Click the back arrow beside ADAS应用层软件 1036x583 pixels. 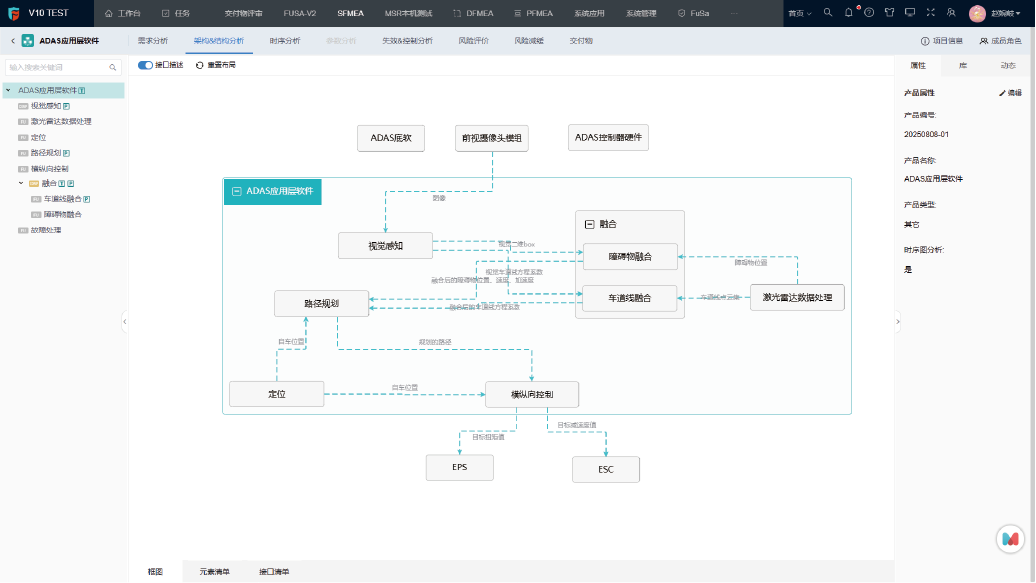[x=13, y=41]
